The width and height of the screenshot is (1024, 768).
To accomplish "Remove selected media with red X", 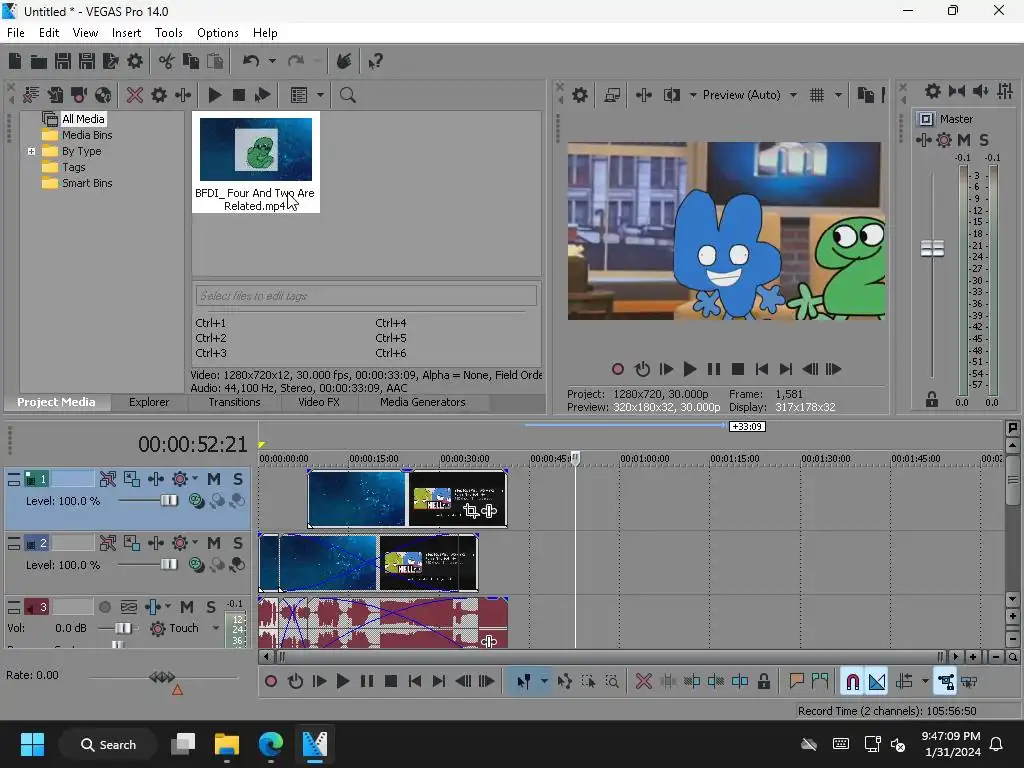I will 135,95.
